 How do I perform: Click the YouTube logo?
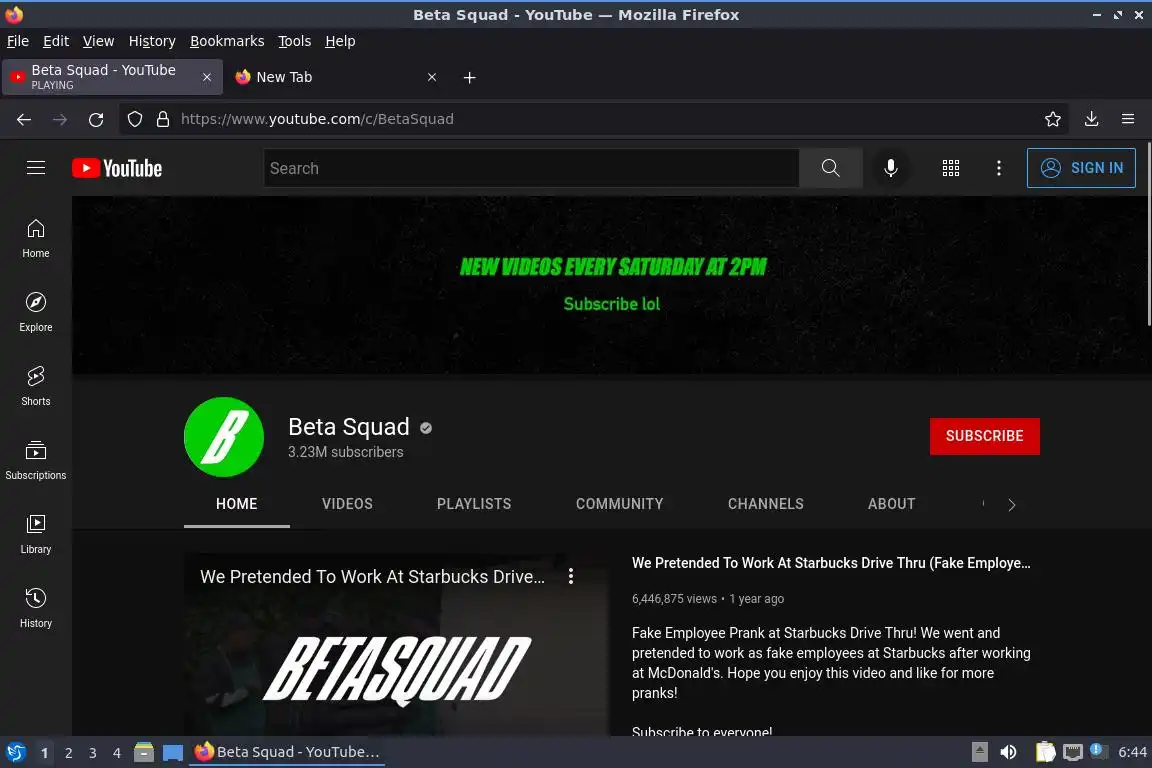click(x=117, y=168)
